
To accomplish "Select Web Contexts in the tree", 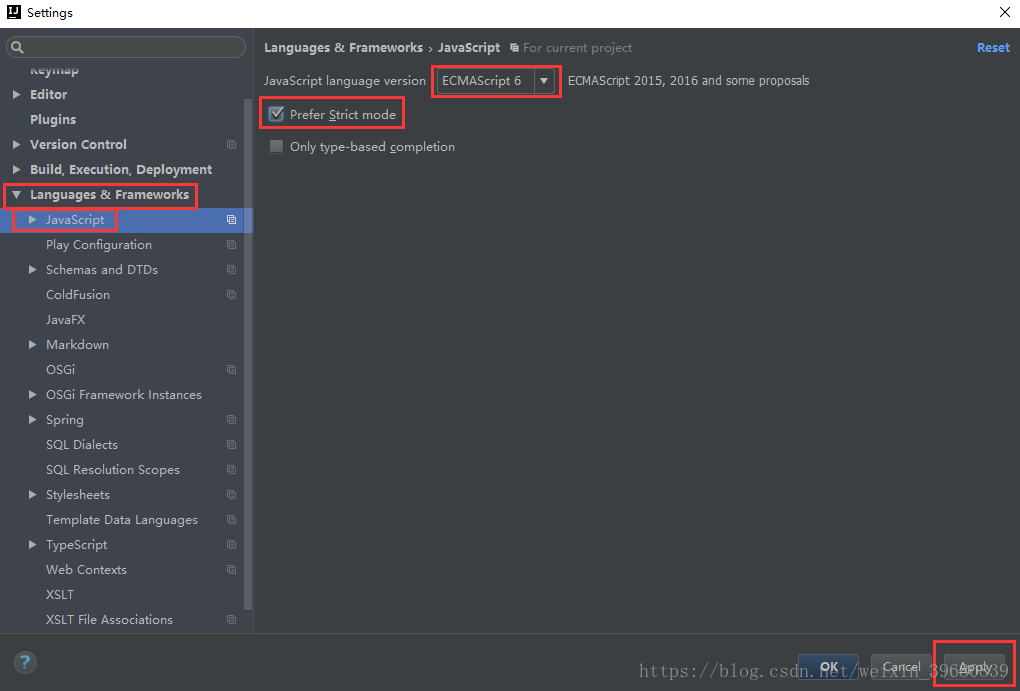I will click(87, 569).
